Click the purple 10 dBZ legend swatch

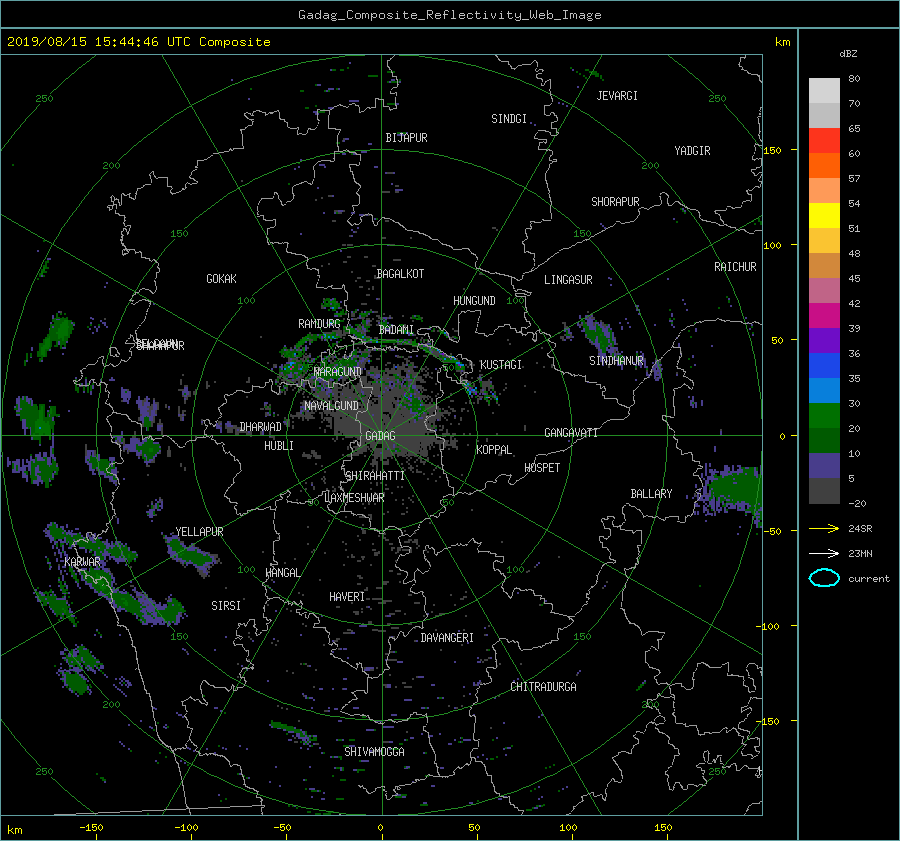click(824, 466)
